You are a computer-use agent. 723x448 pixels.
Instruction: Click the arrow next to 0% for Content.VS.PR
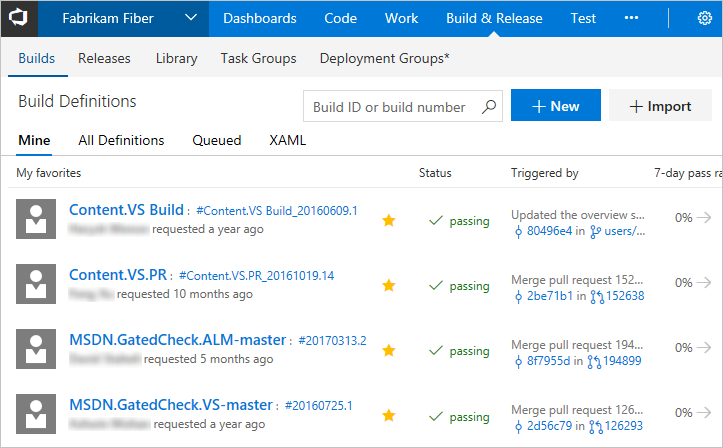704,283
